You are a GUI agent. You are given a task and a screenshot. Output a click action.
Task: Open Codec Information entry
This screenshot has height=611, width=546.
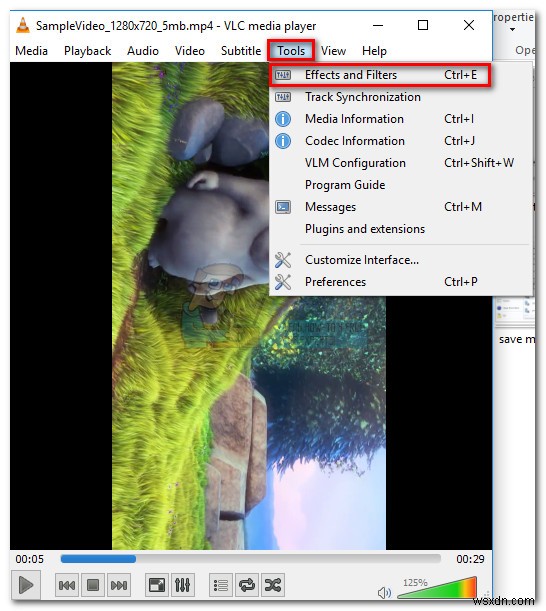(x=400, y=141)
